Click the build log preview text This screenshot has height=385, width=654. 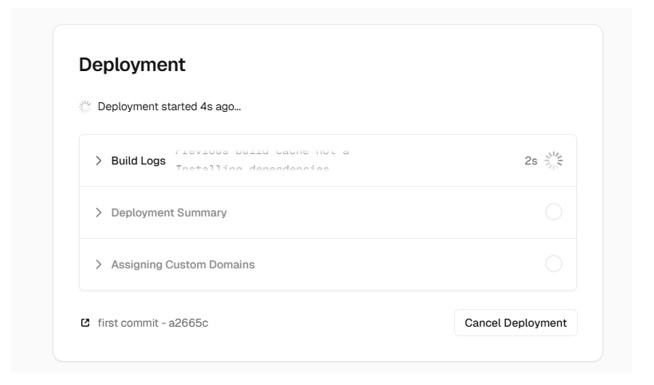tap(262, 160)
